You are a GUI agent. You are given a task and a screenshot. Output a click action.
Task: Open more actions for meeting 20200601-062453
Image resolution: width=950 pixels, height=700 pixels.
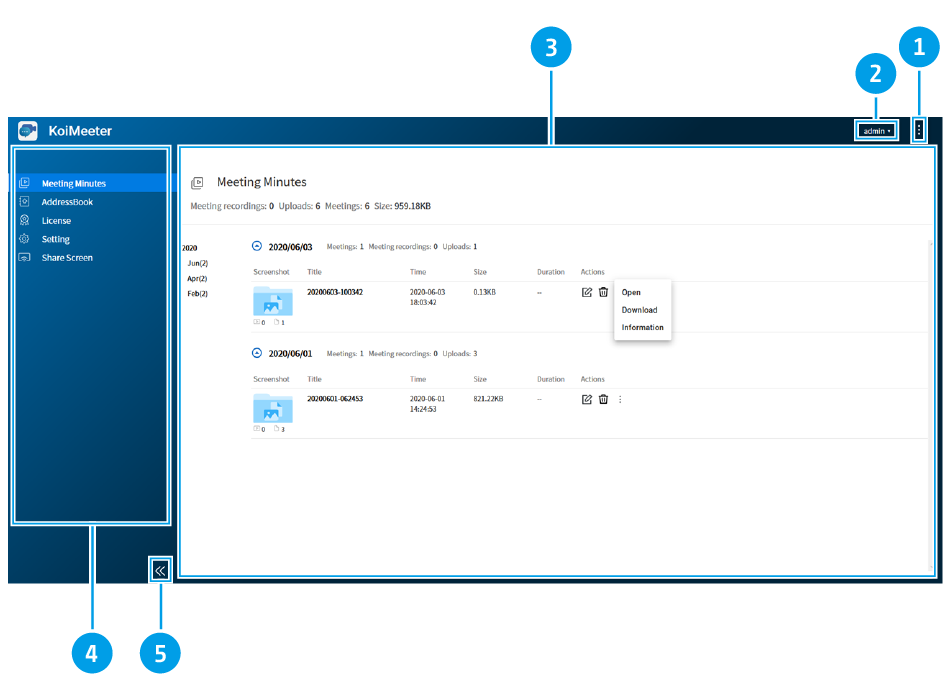click(x=620, y=399)
